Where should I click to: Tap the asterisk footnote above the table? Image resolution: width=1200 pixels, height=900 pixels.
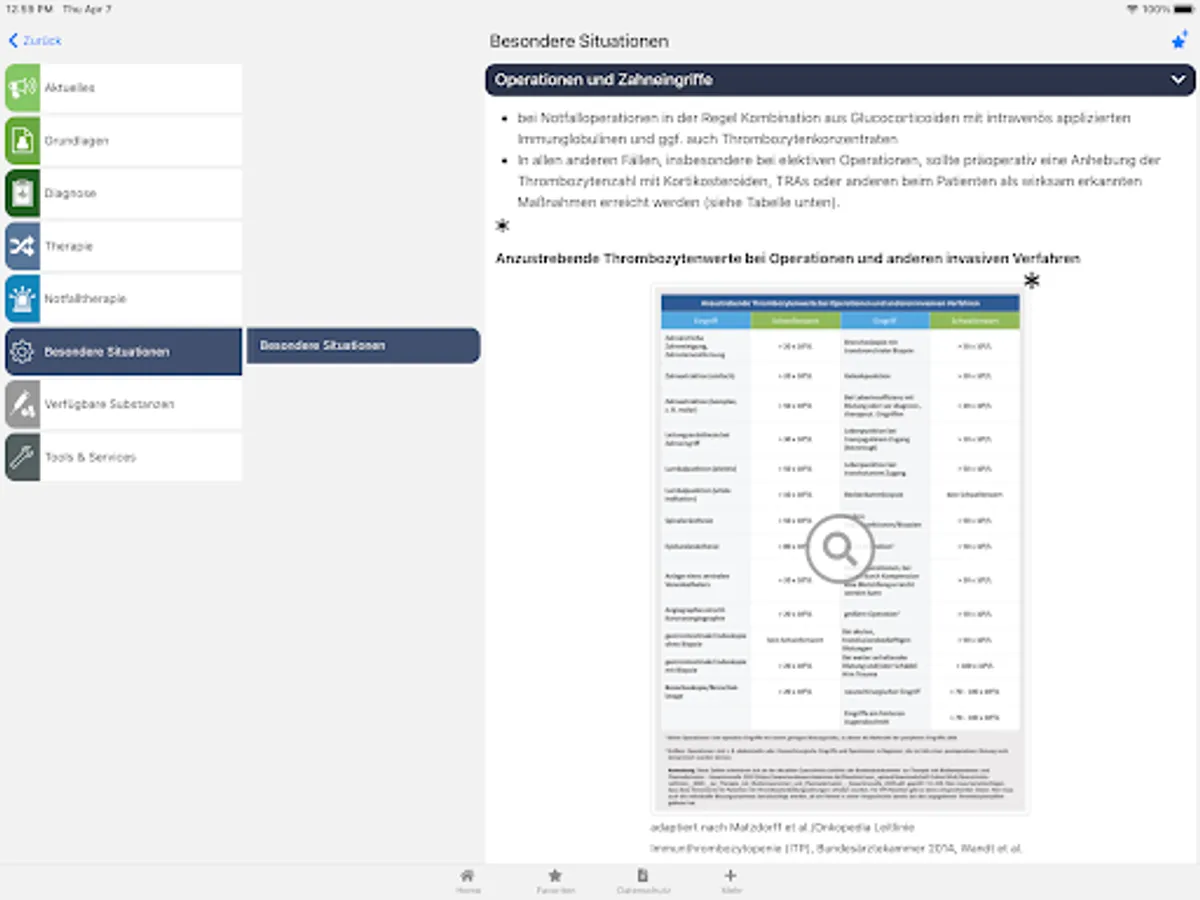(1031, 281)
